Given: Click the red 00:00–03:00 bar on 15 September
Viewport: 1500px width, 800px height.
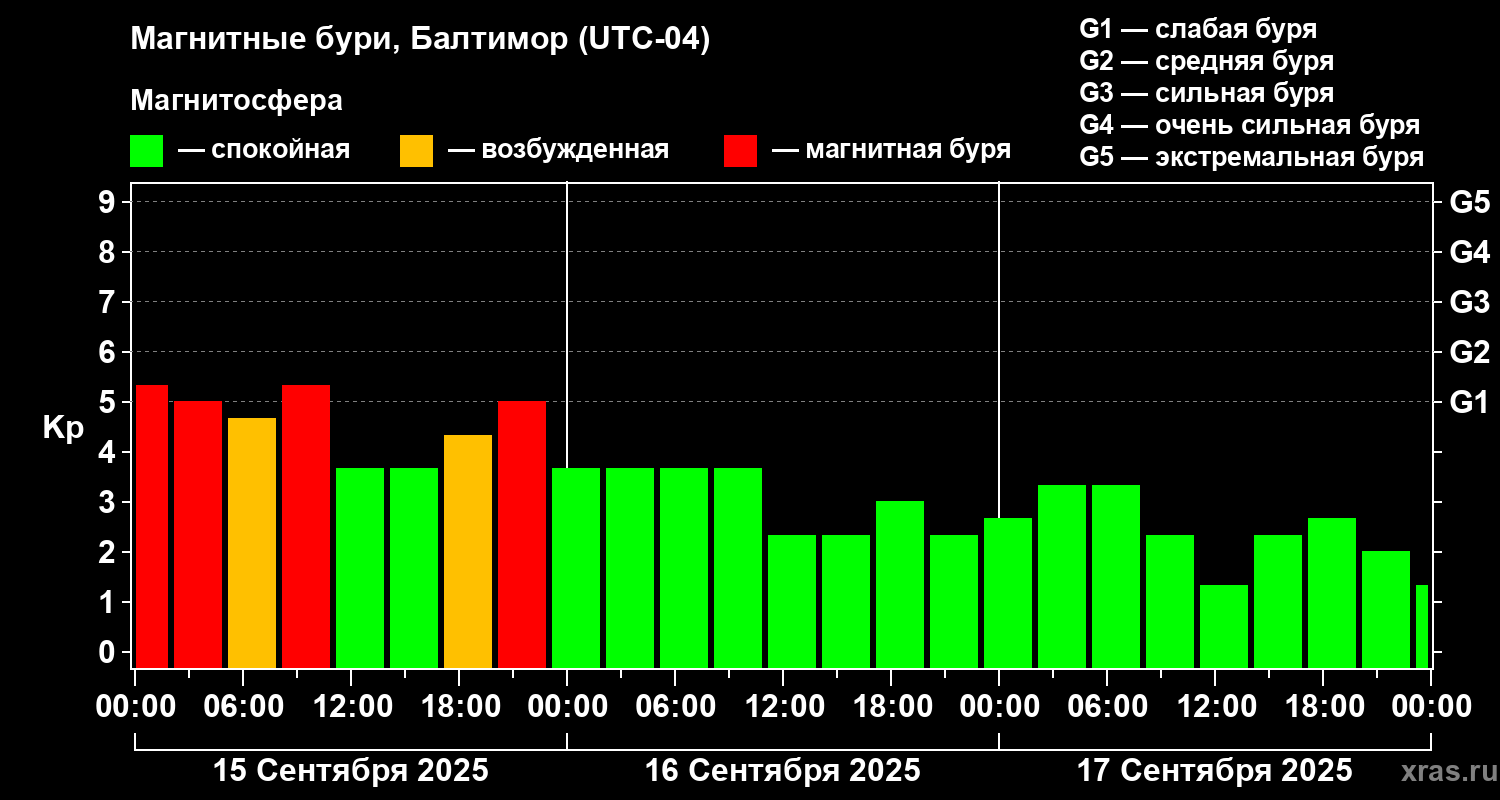Looking at the screenshot, I should point(152,526).
